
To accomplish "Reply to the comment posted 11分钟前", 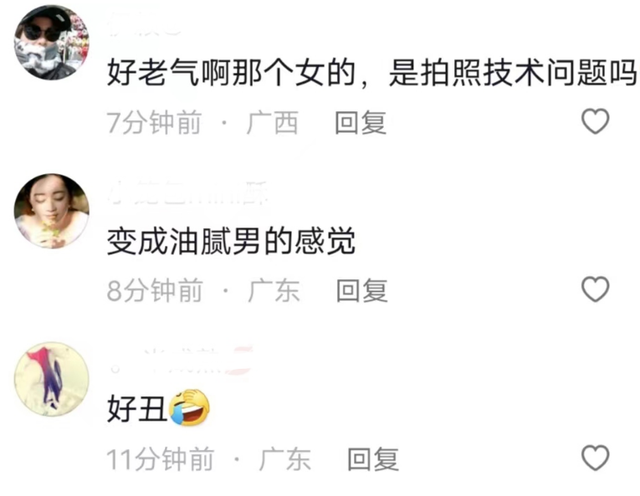I will pos(373,459).
